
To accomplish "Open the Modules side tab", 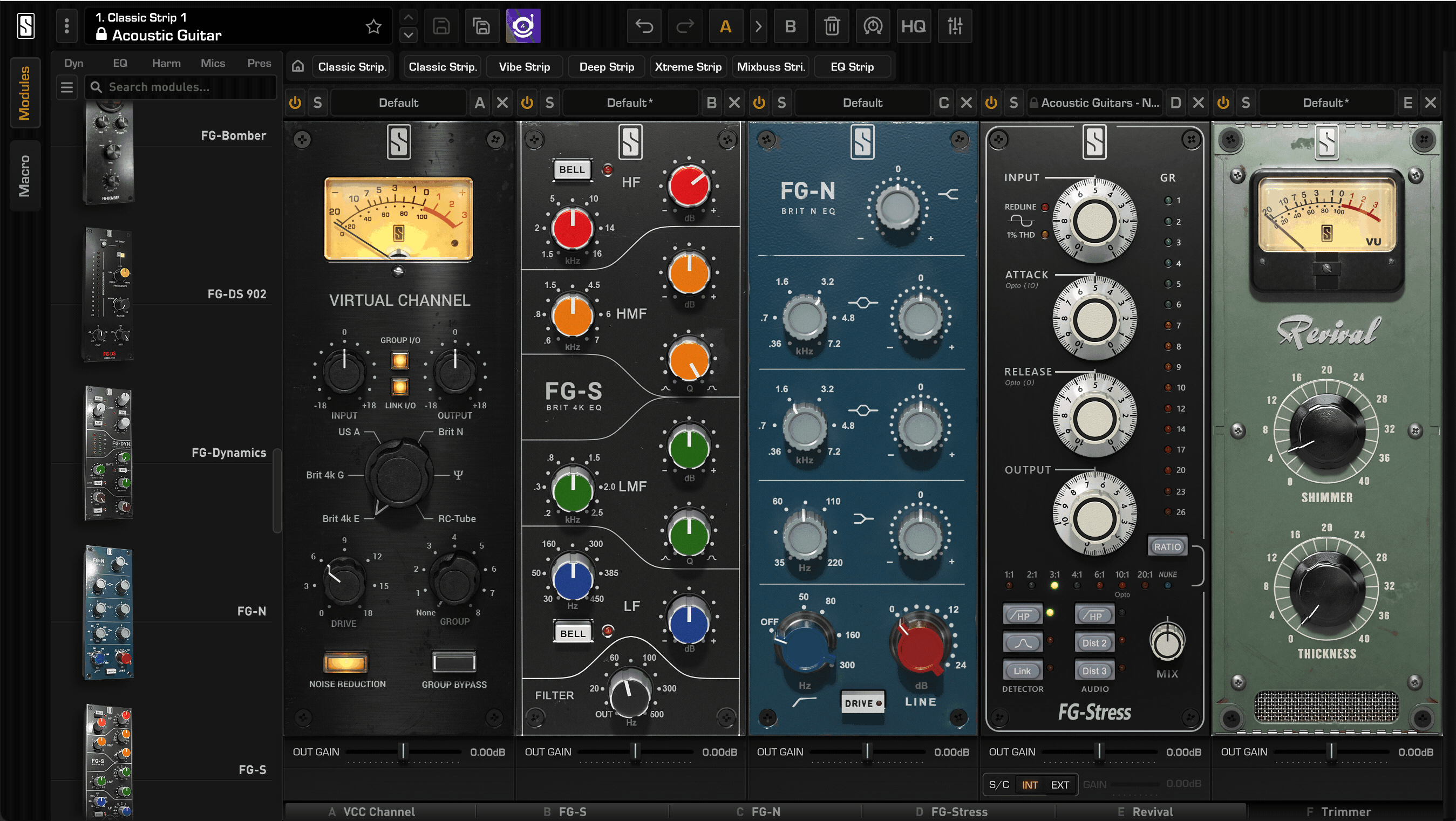I will (x=25, y=93).
